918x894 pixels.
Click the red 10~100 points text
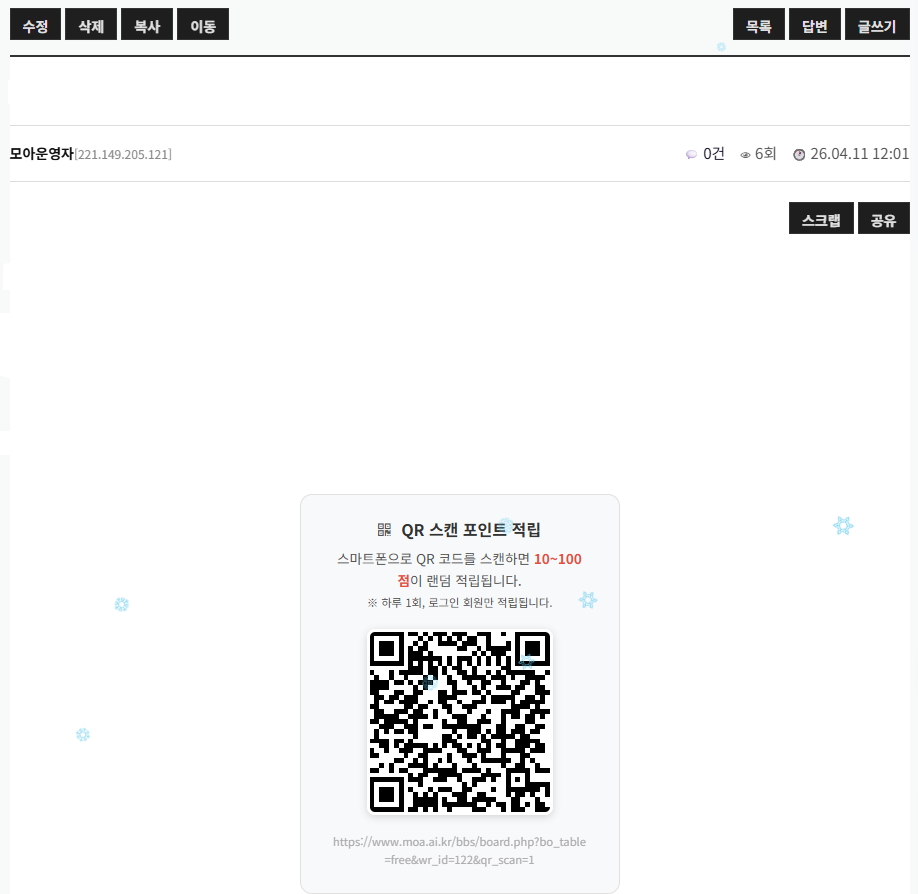[557, 559]
